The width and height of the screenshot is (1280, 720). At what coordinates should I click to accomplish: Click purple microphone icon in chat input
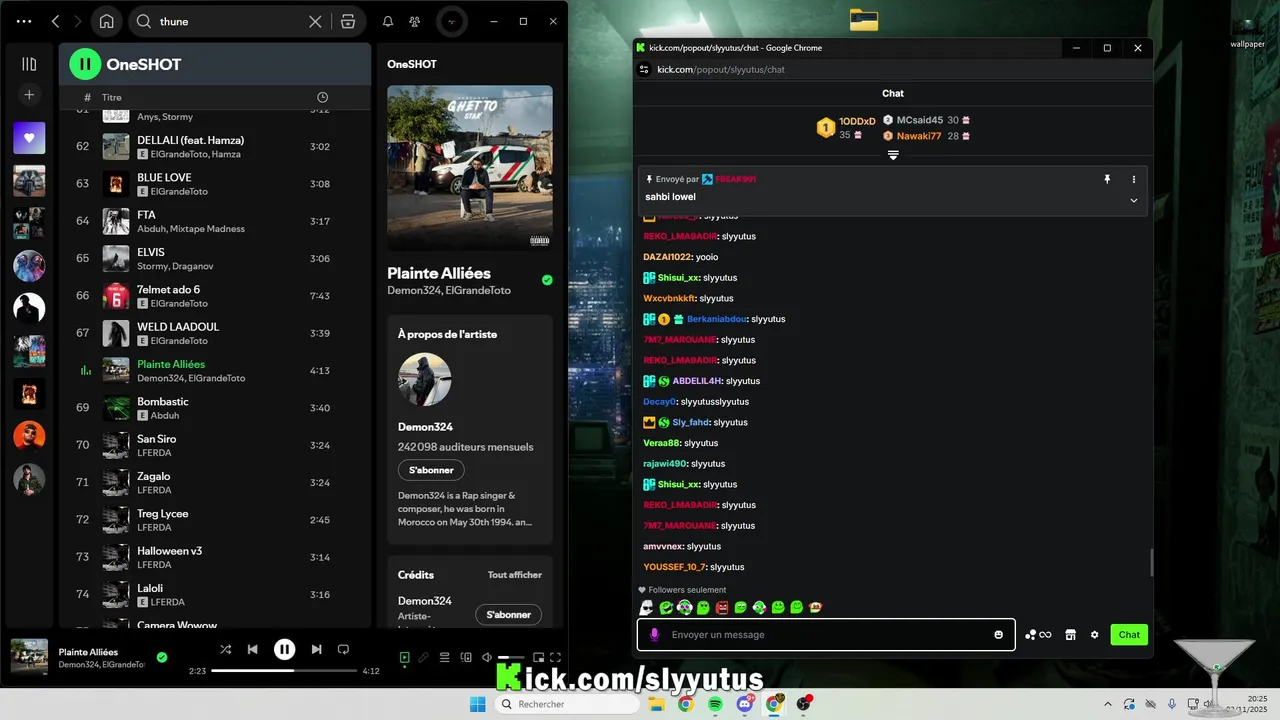tap(655, 635)
